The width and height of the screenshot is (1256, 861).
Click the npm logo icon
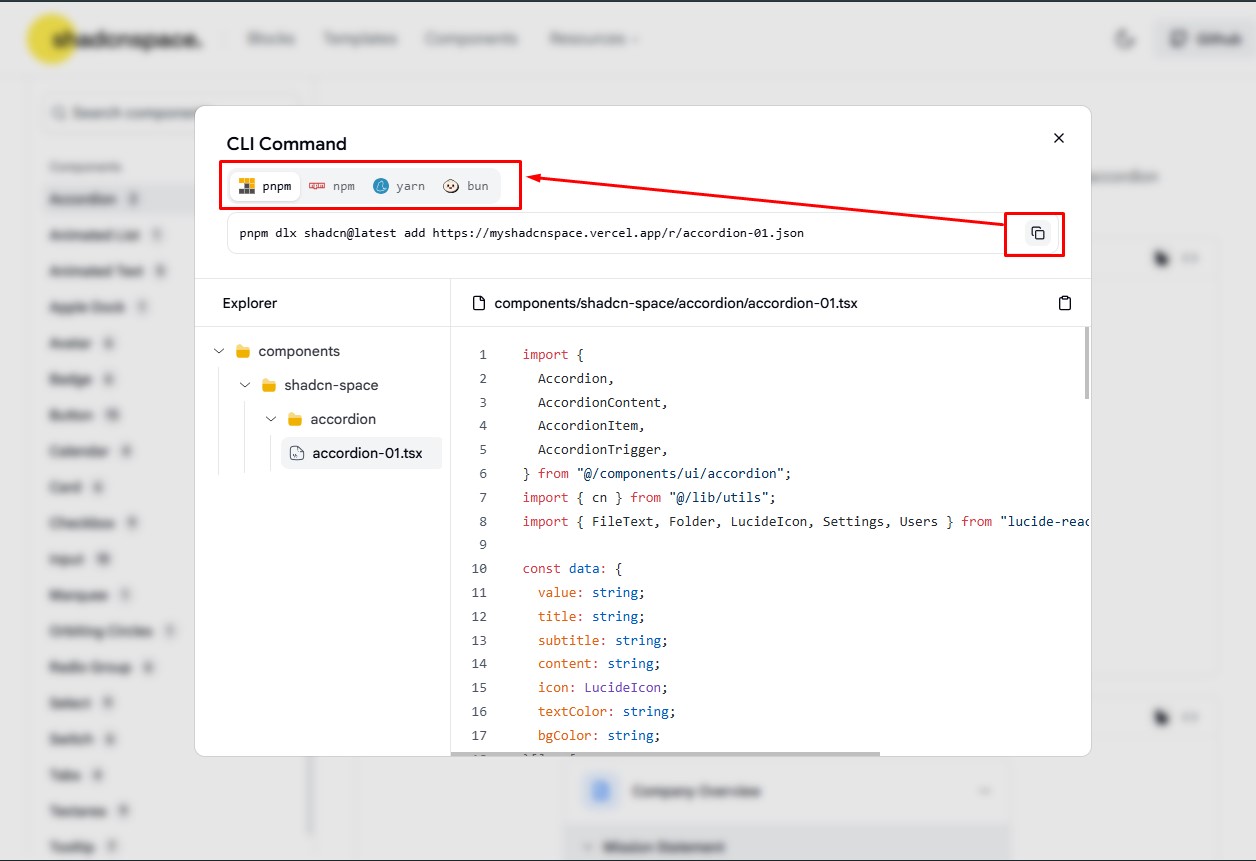click(317, 186)
